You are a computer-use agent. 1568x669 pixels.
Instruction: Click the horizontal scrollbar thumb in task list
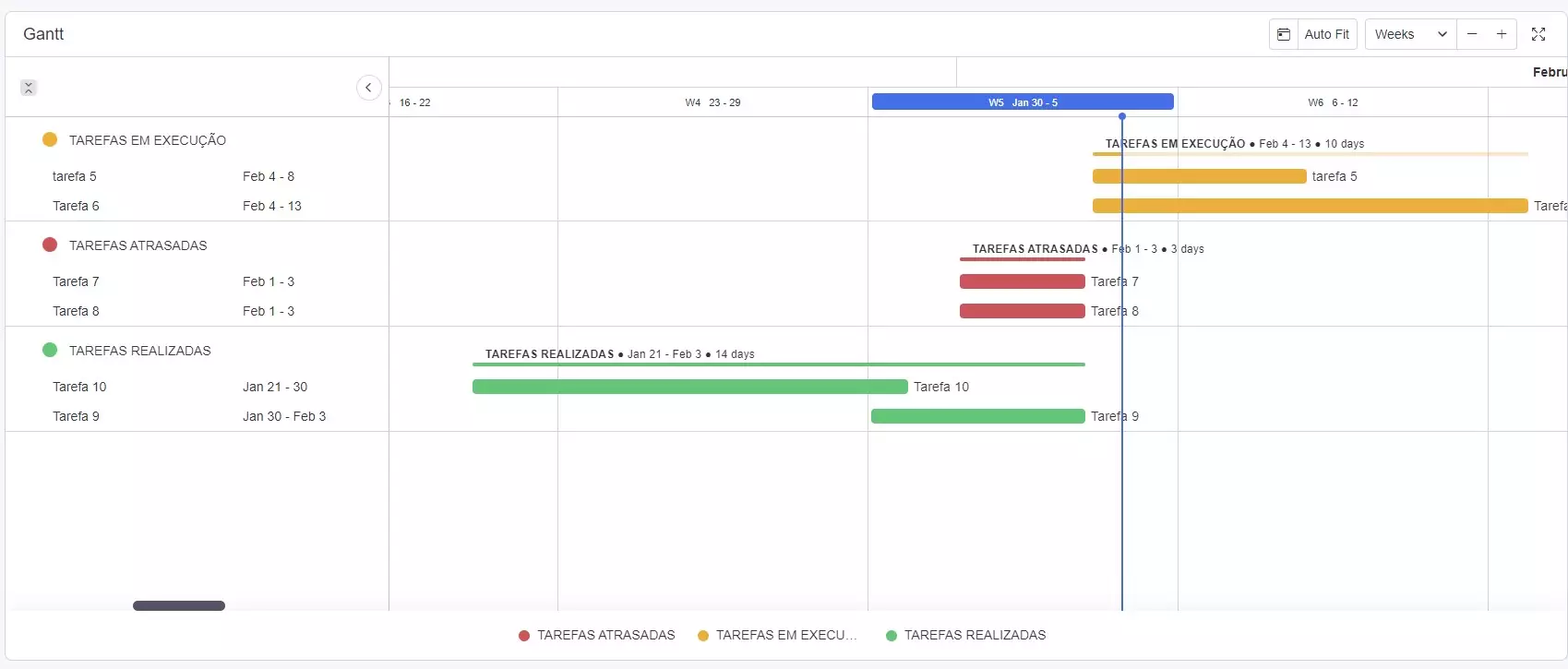tap(179, 606)
